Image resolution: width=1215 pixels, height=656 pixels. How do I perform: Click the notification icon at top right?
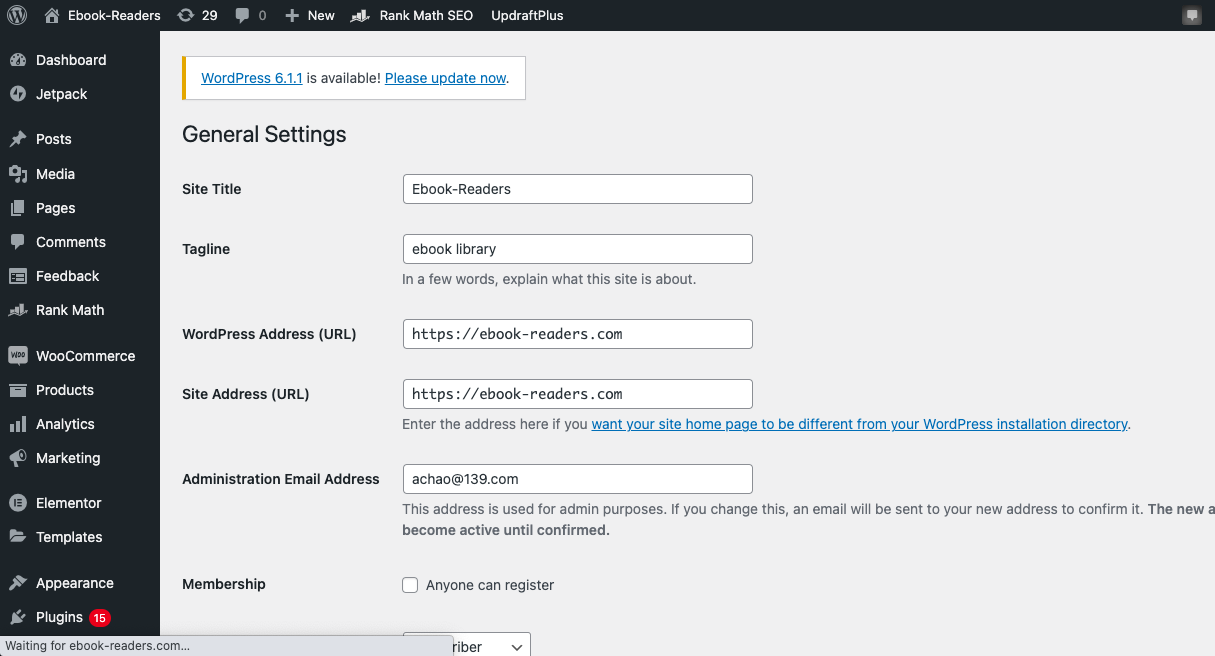[x=1191, y=15]
